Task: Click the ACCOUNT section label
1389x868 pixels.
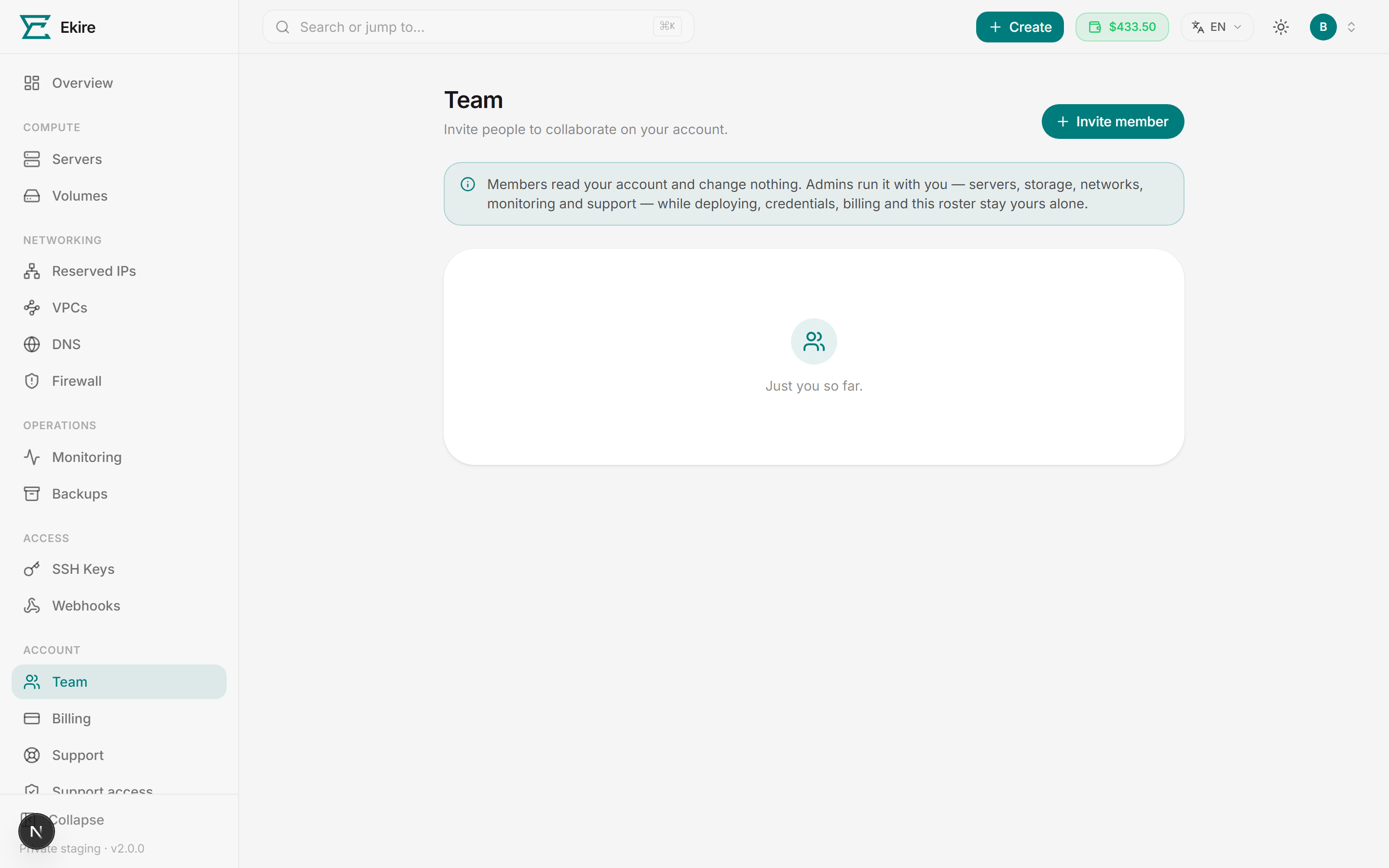Action: (52, 651)
